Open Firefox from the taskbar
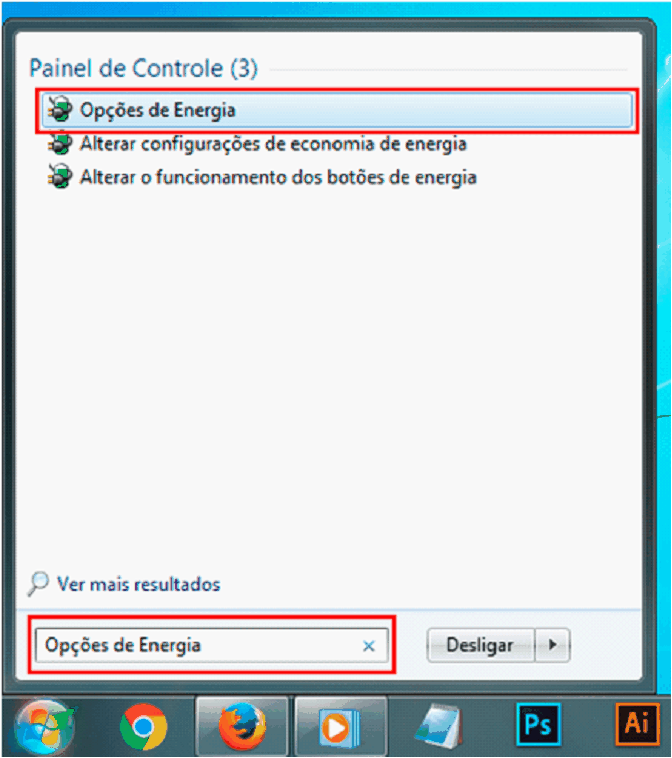Screen dimensions: 672x758 click(242, 727)
